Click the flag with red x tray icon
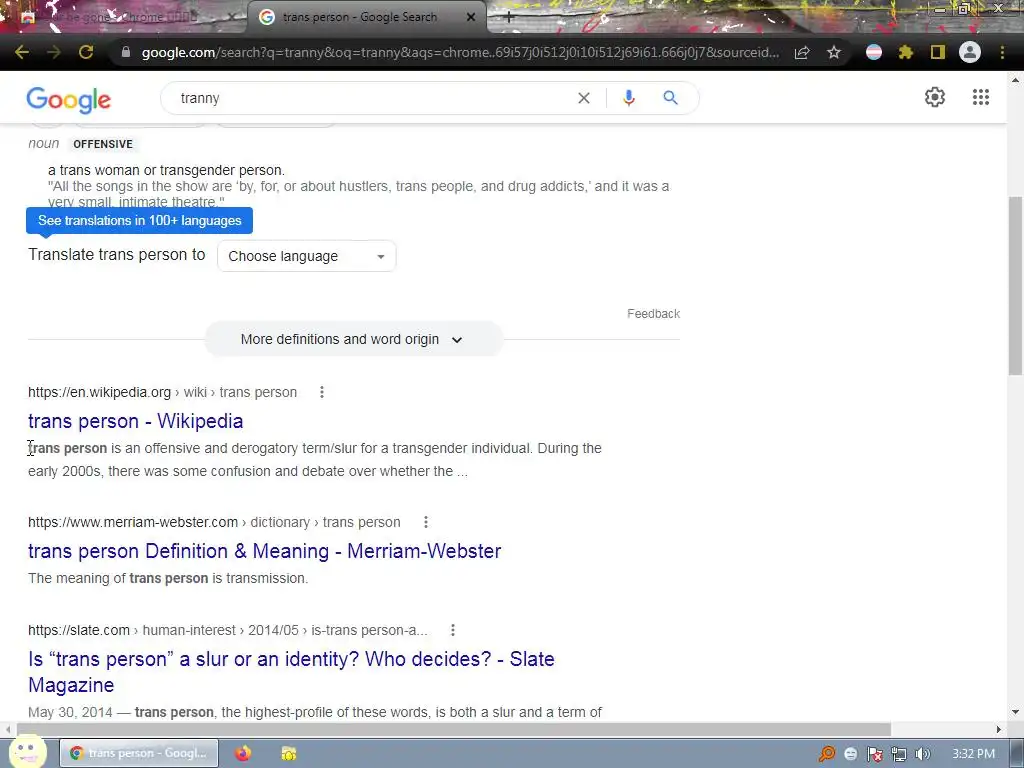The height and width of the screenshot is (768, 1024). [x=874, y=754]
